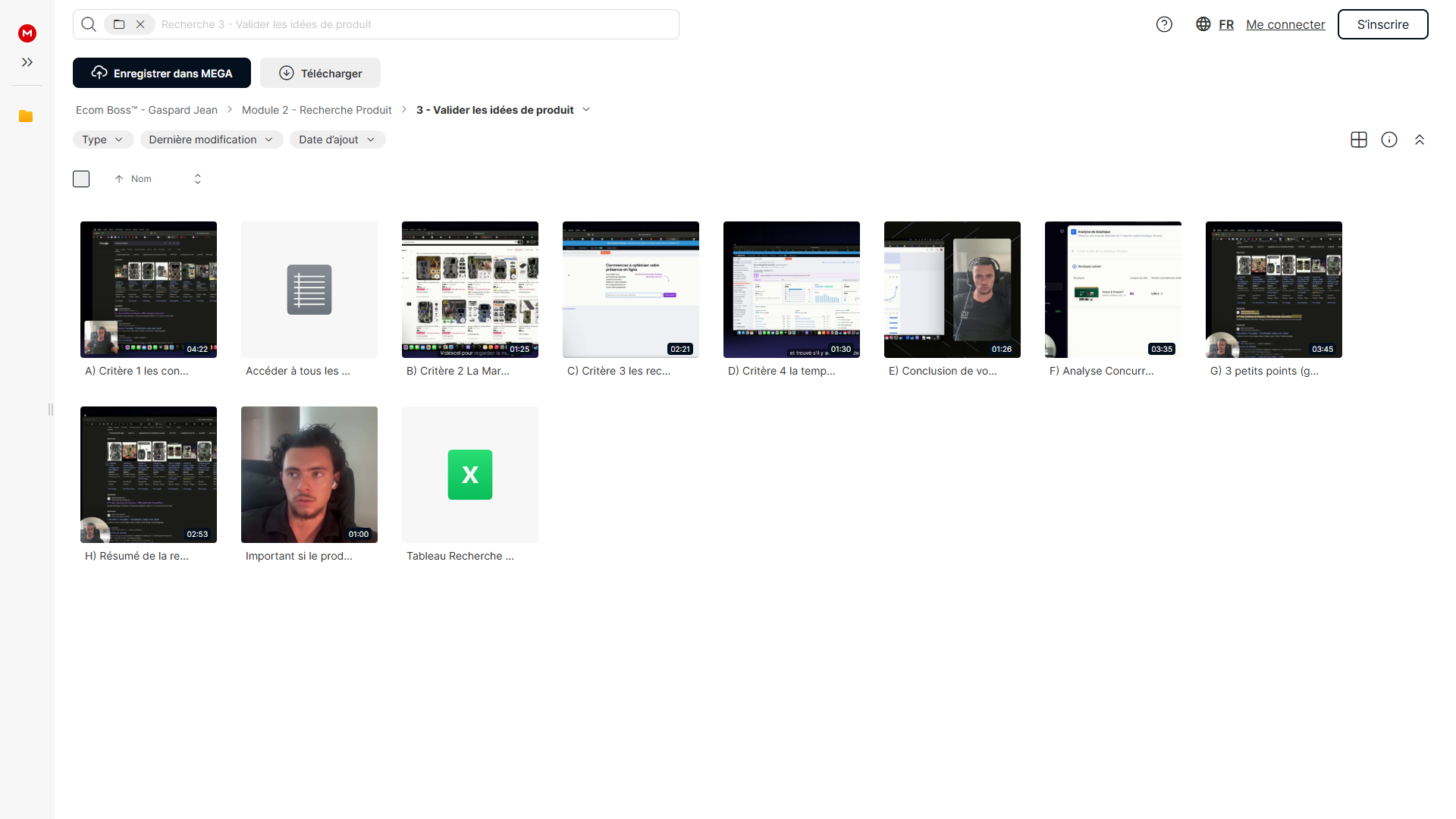1456x819 pixels.
Task: Change language via FR link
Action: click(1226, 24)
